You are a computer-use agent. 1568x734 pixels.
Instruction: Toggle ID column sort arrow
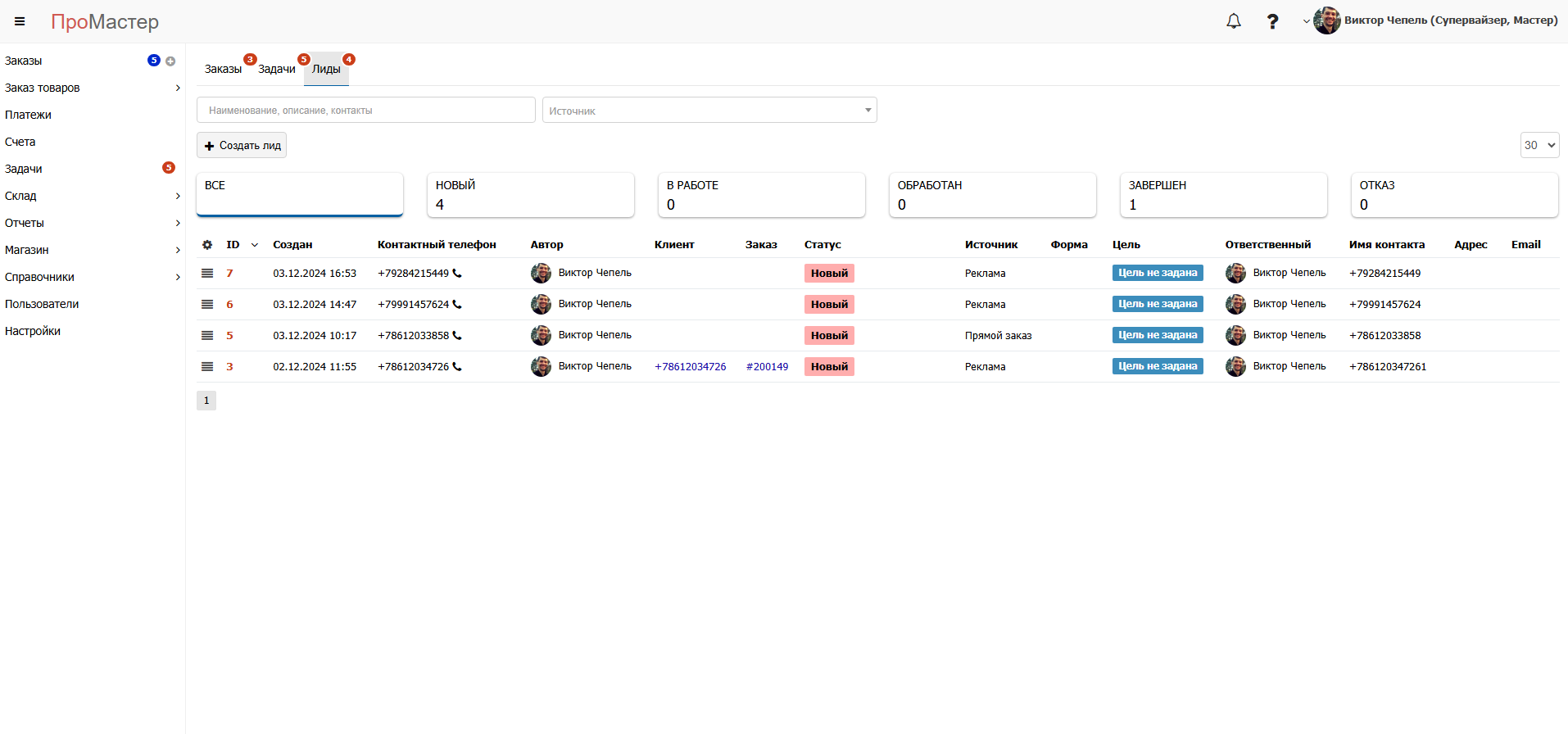tap(255, 245)
